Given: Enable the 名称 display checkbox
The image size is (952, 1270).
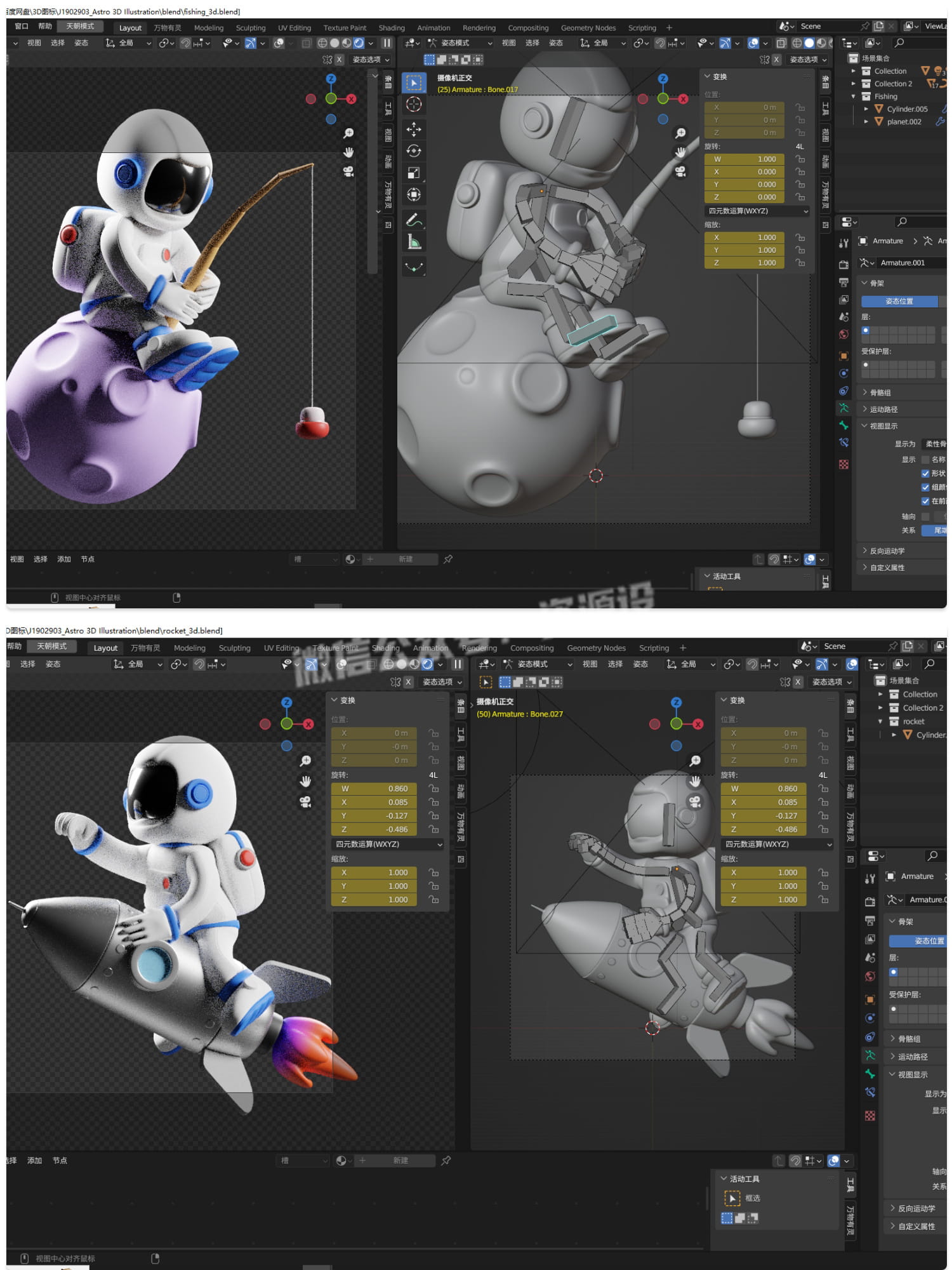Looking at the screenshot, I should click(925, 460).
